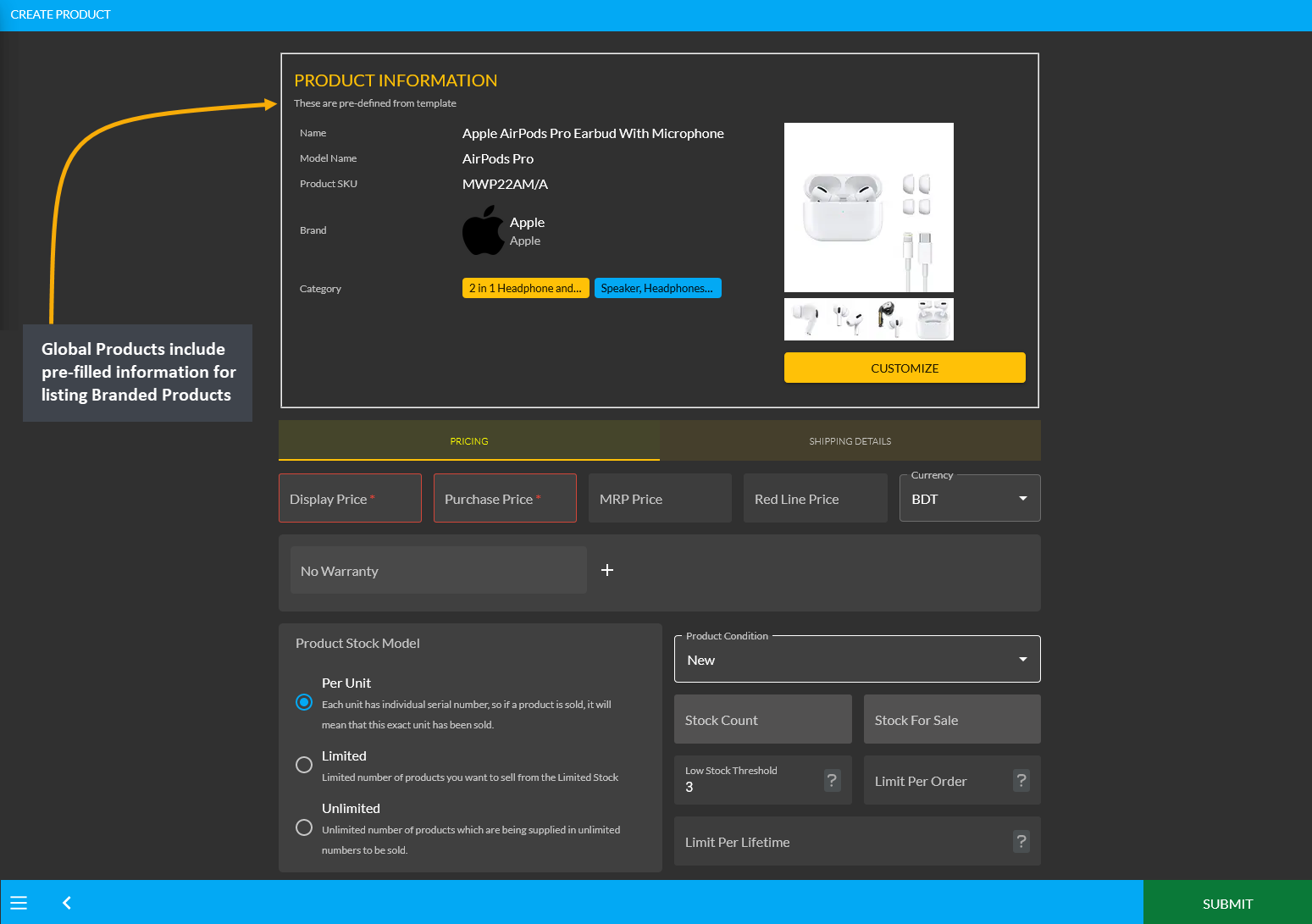Go back using the left chevron icon
This screenshot has width=1312, height=924.
67,903
